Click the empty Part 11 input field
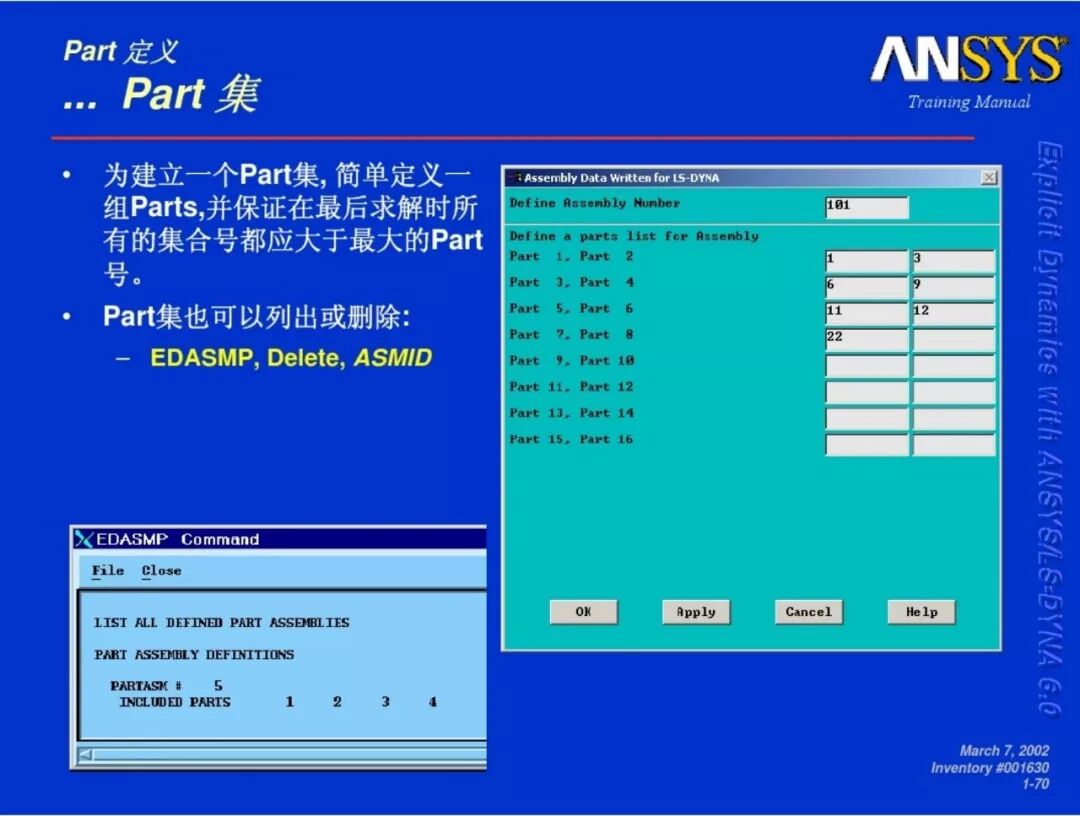The height and width of the screenshot is (816, 1080). tap(867, 390)
